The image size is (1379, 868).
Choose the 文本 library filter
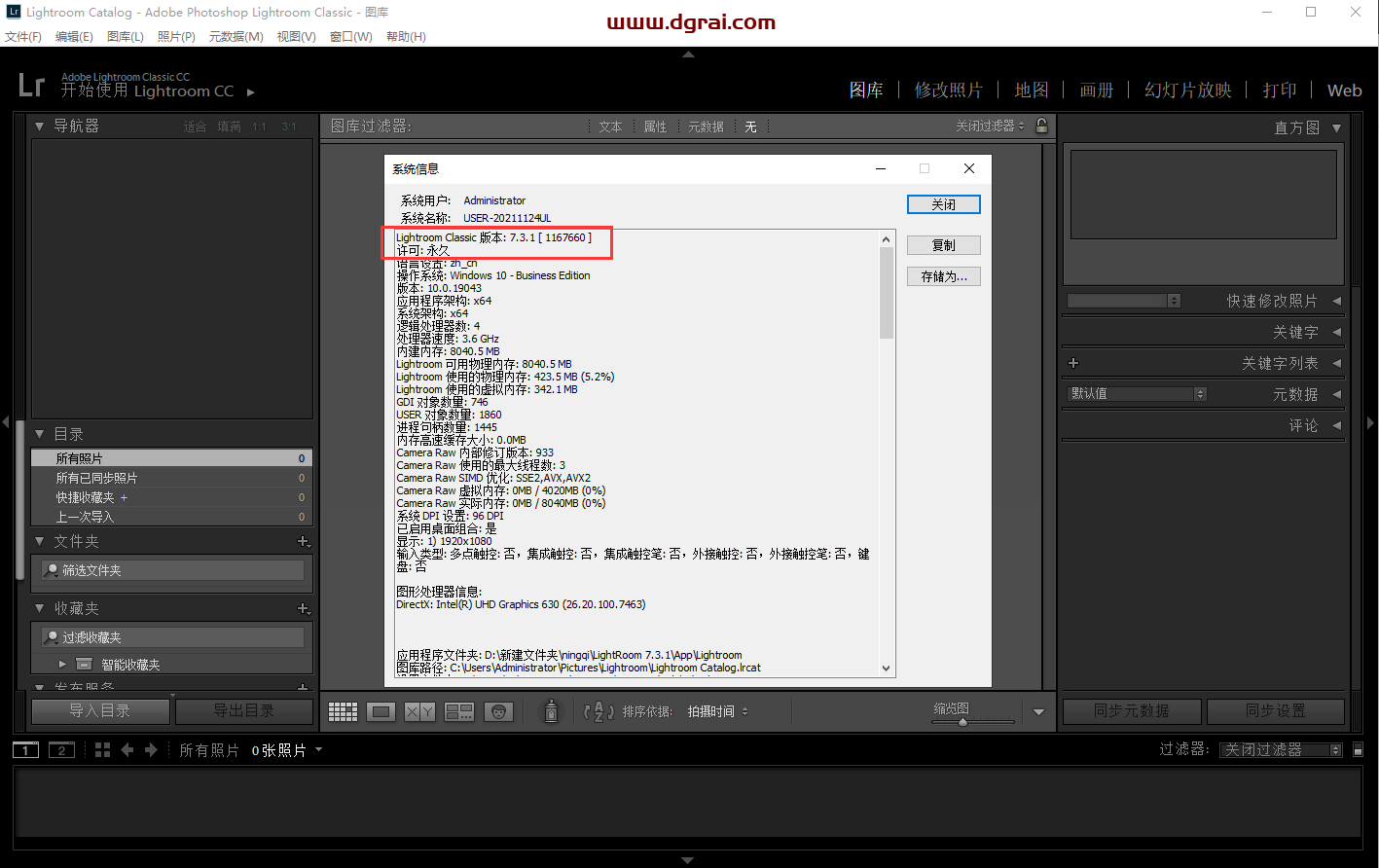click(610, 127)
